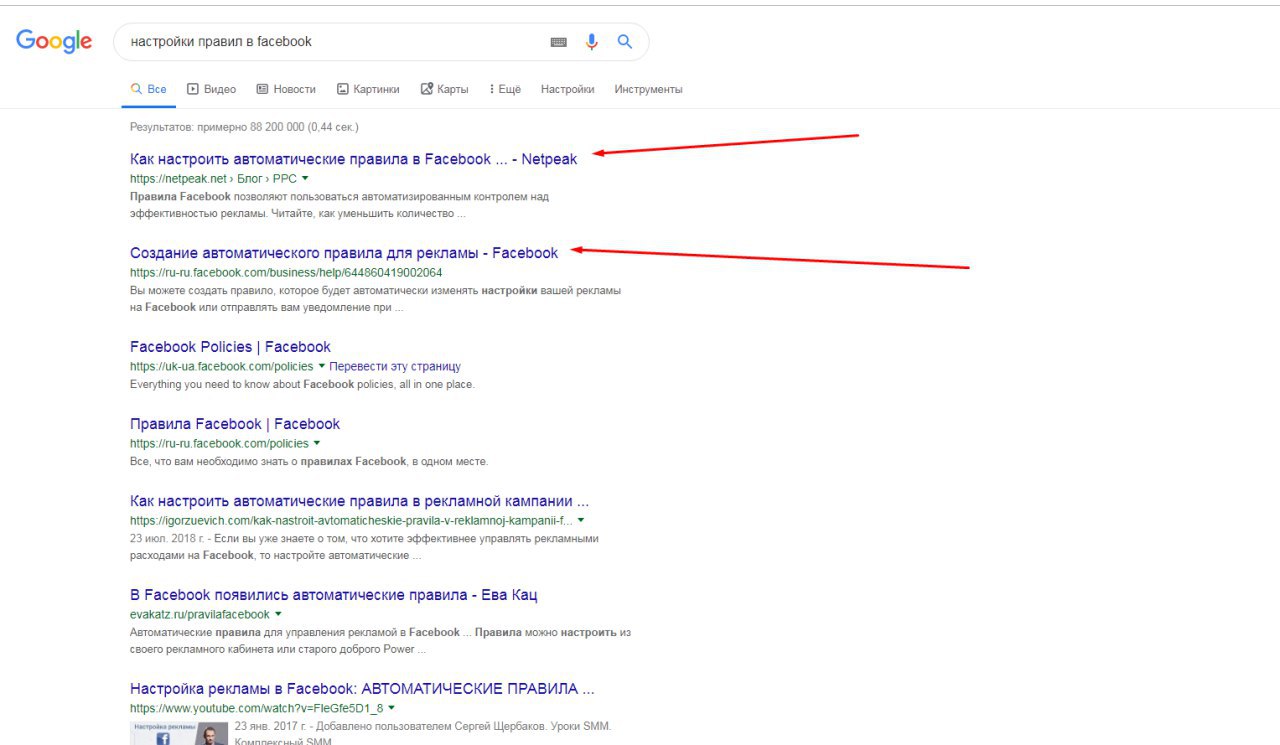The height and width of the screenshot is (745, 1280).
Task: Expand dropdown arrow next to uk-ua.facebook.com/policies URL
Action: tap(322, 366)
